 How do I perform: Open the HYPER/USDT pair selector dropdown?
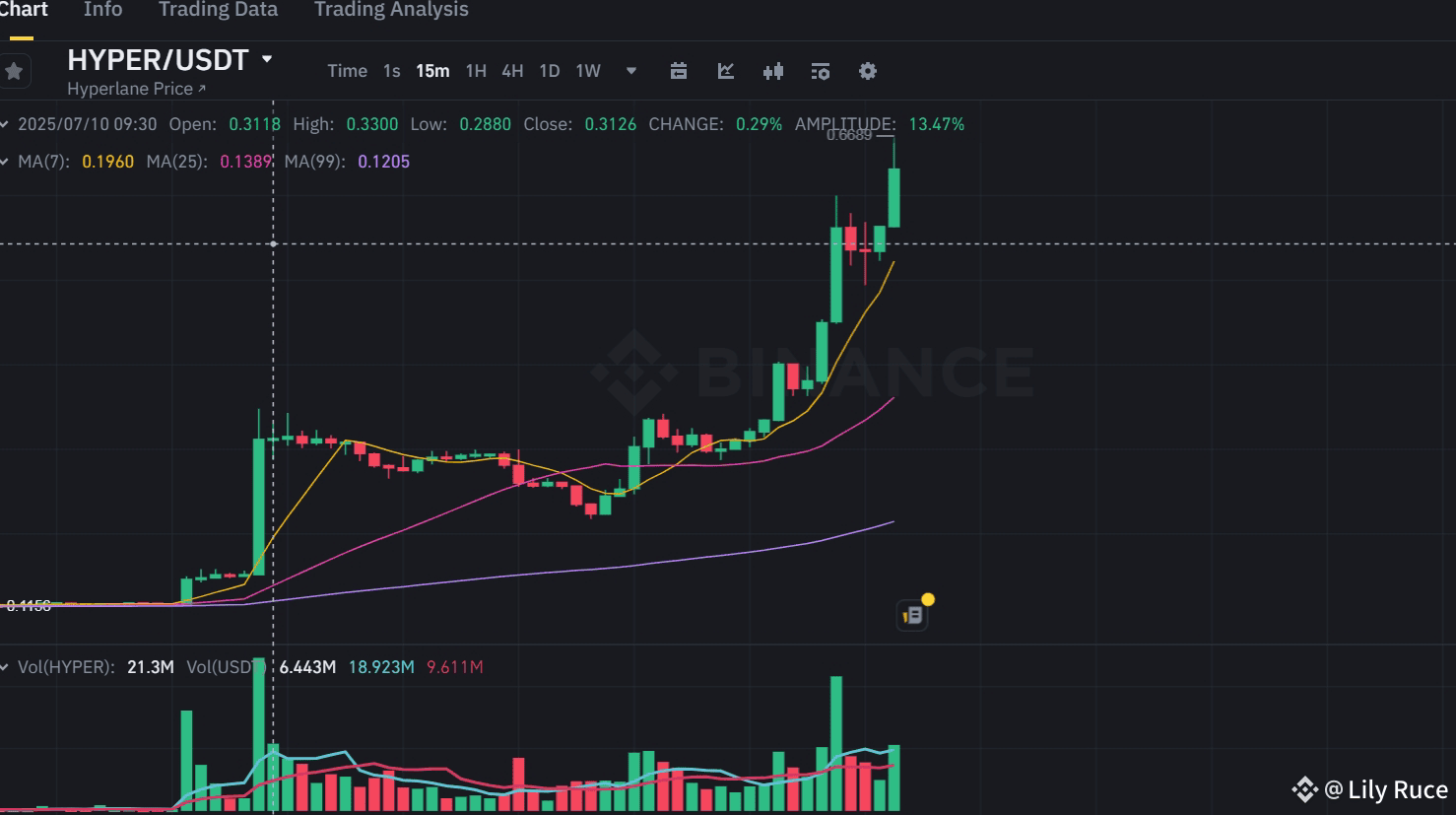coord(158,59)
